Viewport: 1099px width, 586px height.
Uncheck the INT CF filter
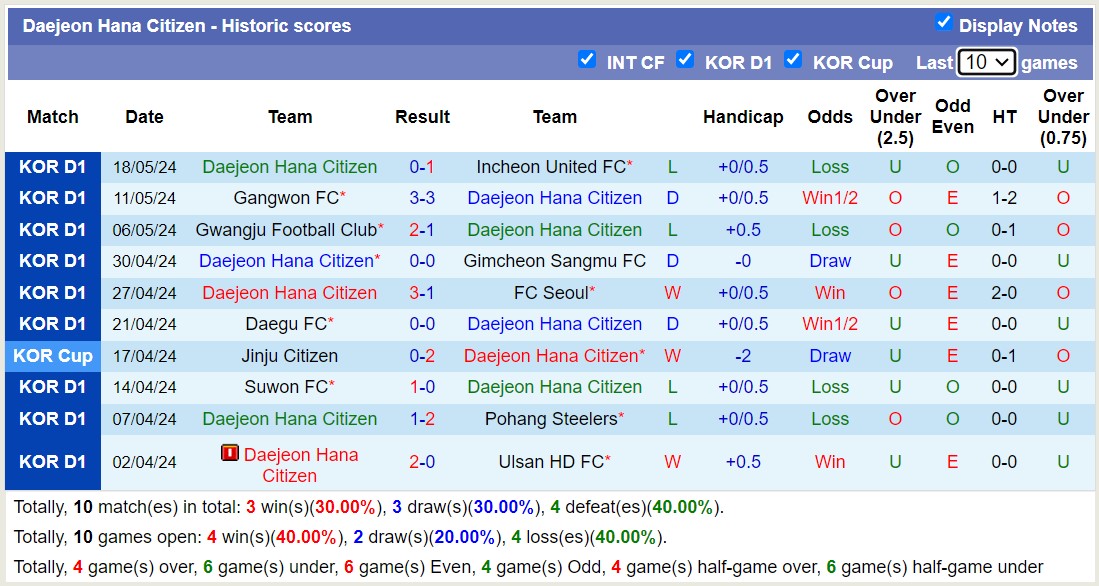tap(588, 60)
